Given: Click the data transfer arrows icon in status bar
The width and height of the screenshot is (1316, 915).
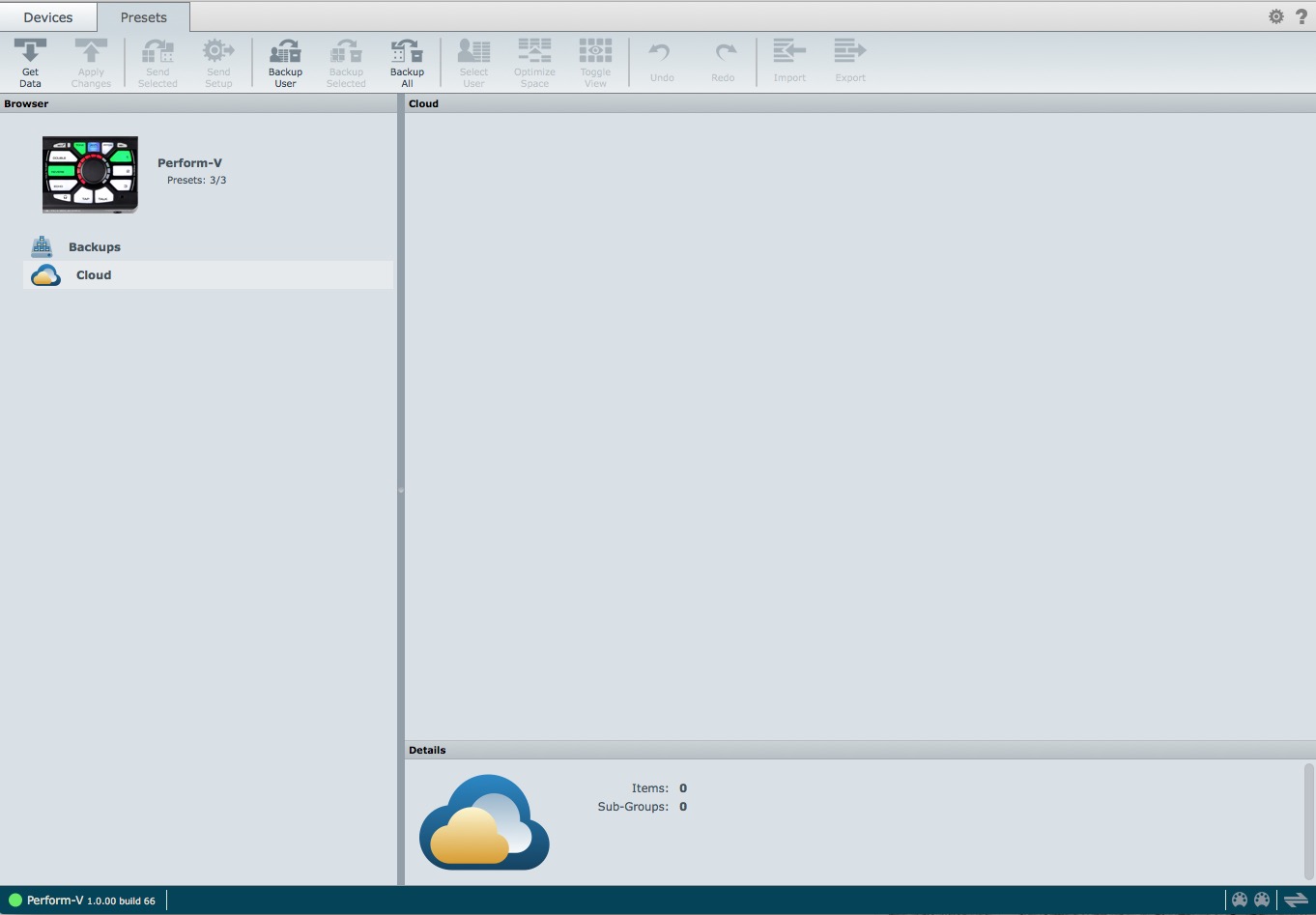Looking at the screenshot, I should coord(1295,900).
